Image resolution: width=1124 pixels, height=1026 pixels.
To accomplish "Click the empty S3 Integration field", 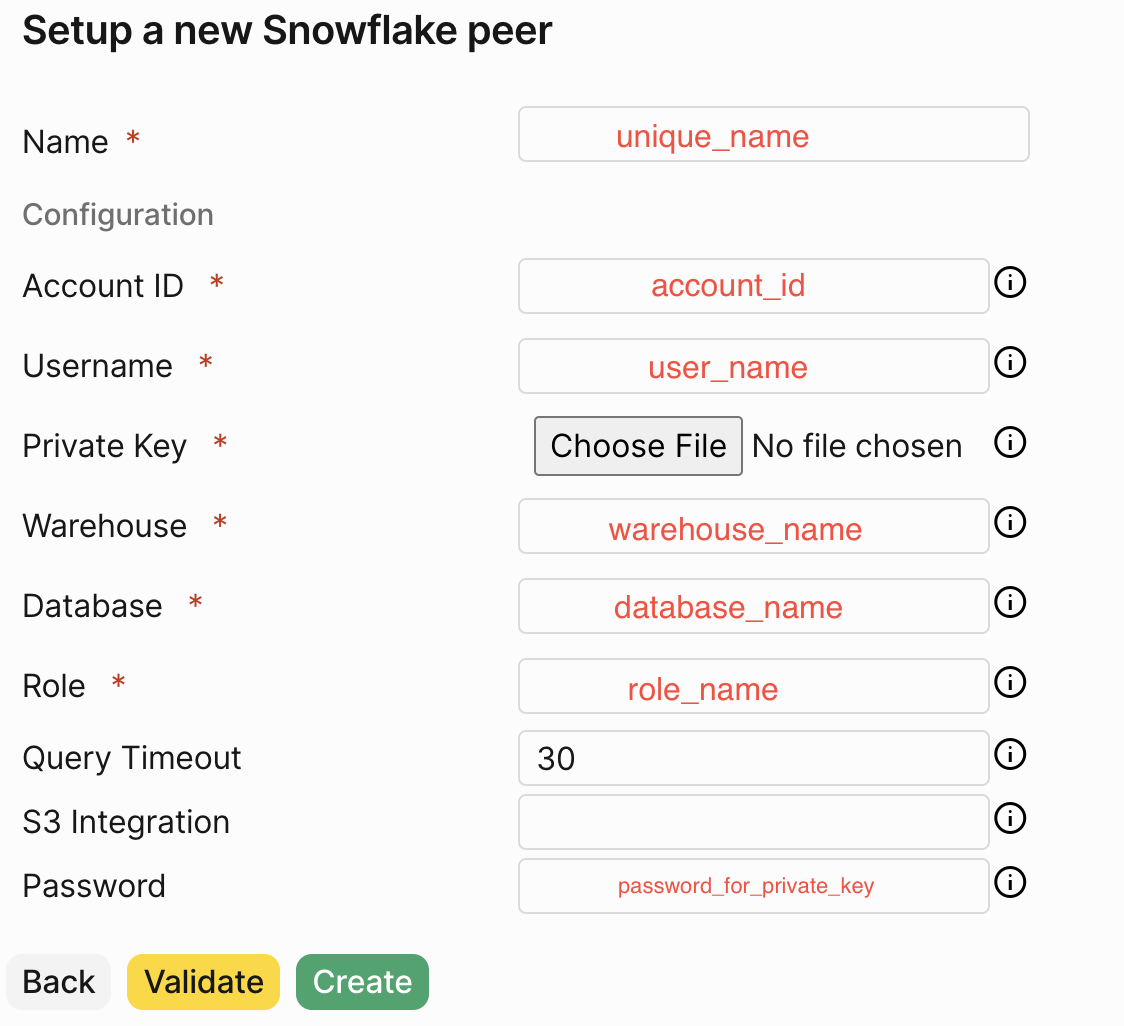I will pos(753,822).
